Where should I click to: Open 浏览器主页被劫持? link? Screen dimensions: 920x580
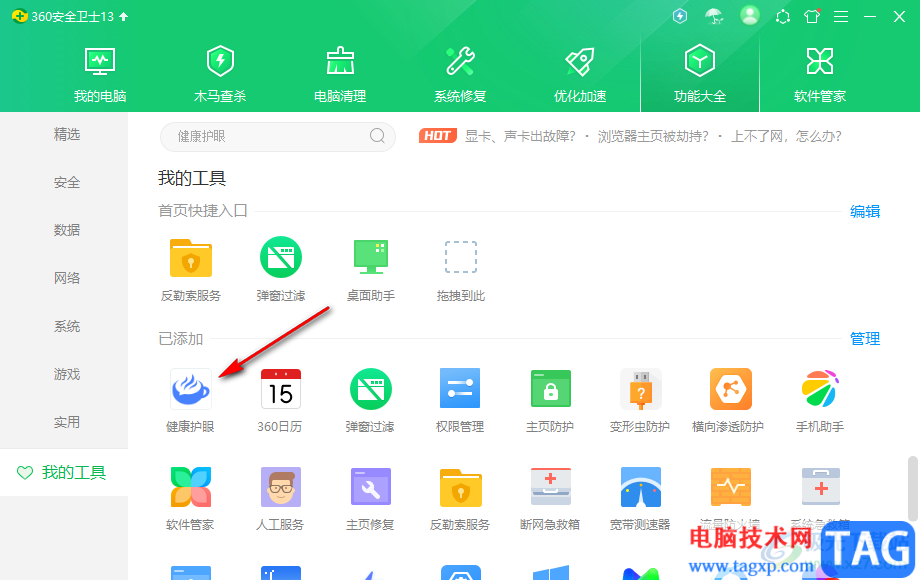[653, 136]
